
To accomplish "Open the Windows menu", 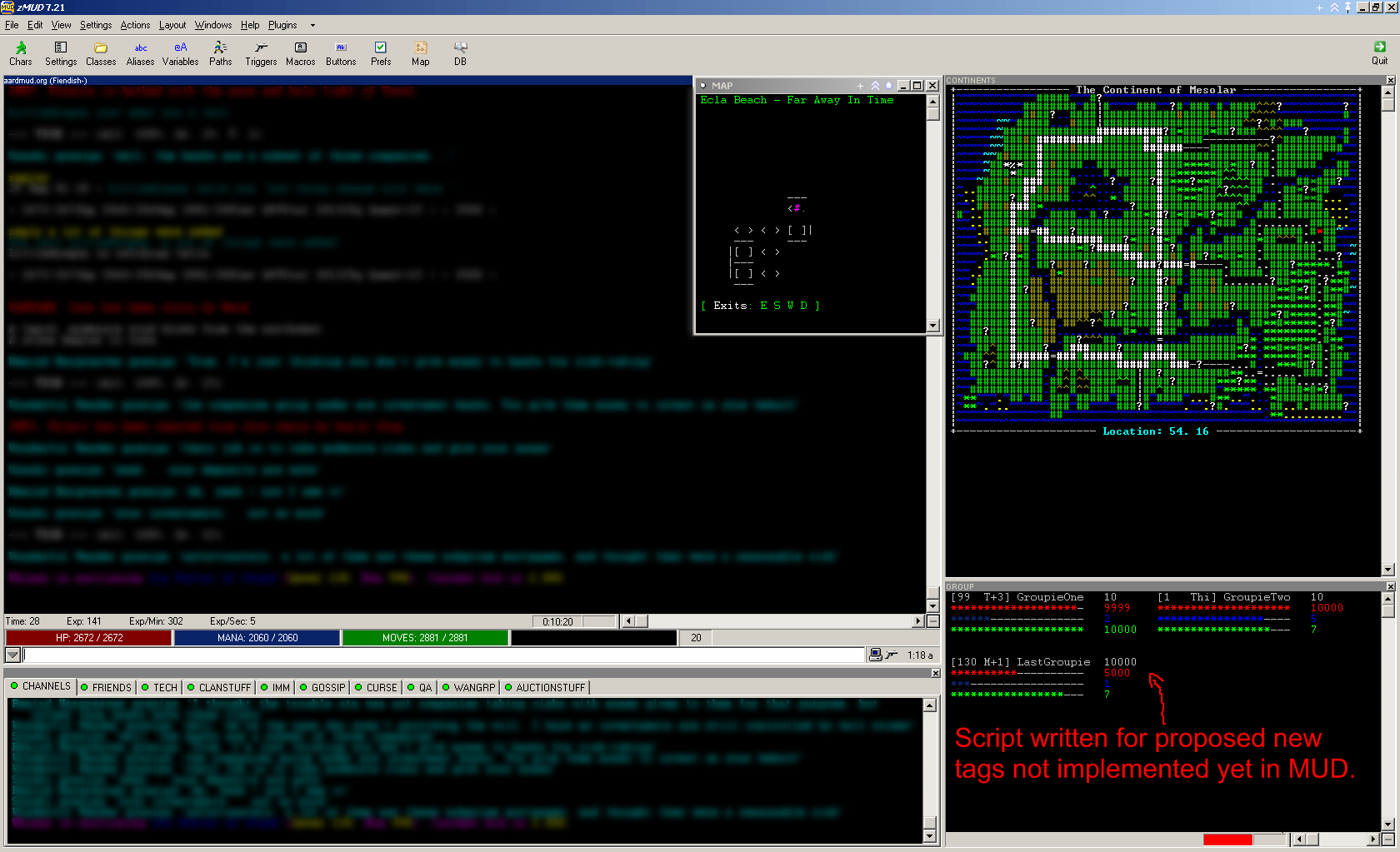I will [x=213, y=25].
